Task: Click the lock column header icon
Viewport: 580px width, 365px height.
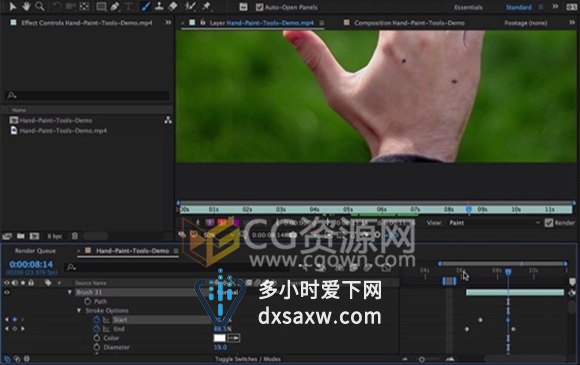Action: point(31,283)
